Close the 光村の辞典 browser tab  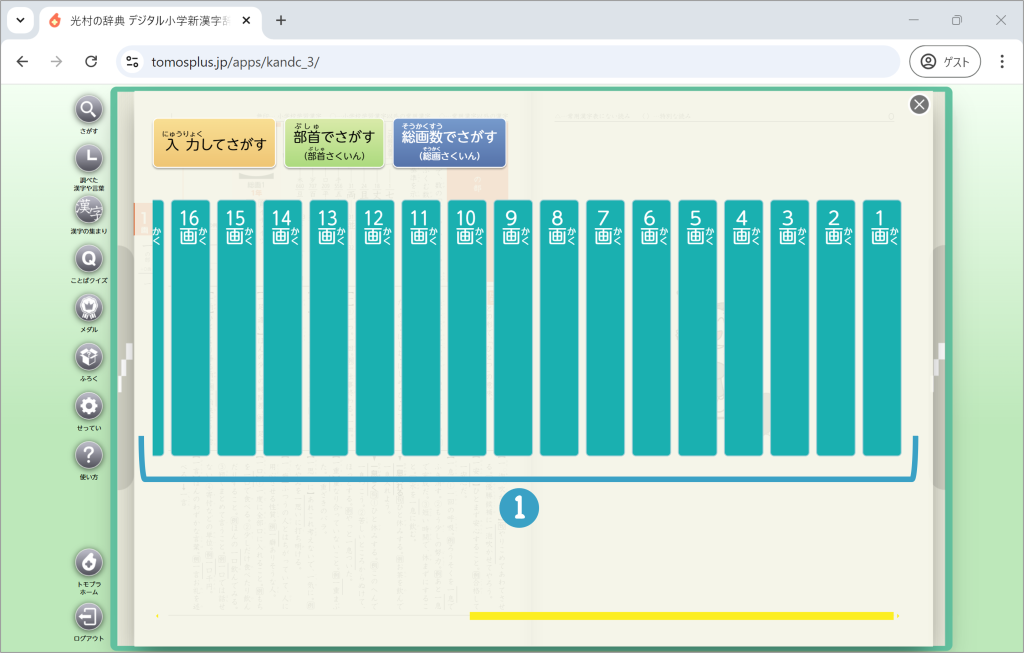click(x=246, y=20)
